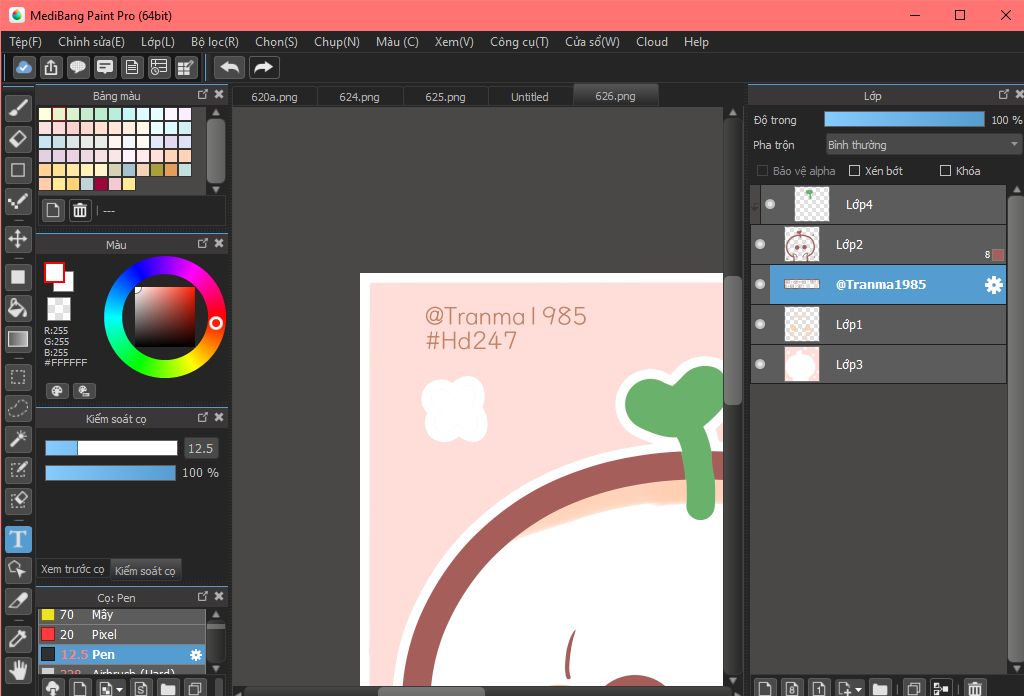Hide the @Tranma1985 layer

tap(760, 284)
